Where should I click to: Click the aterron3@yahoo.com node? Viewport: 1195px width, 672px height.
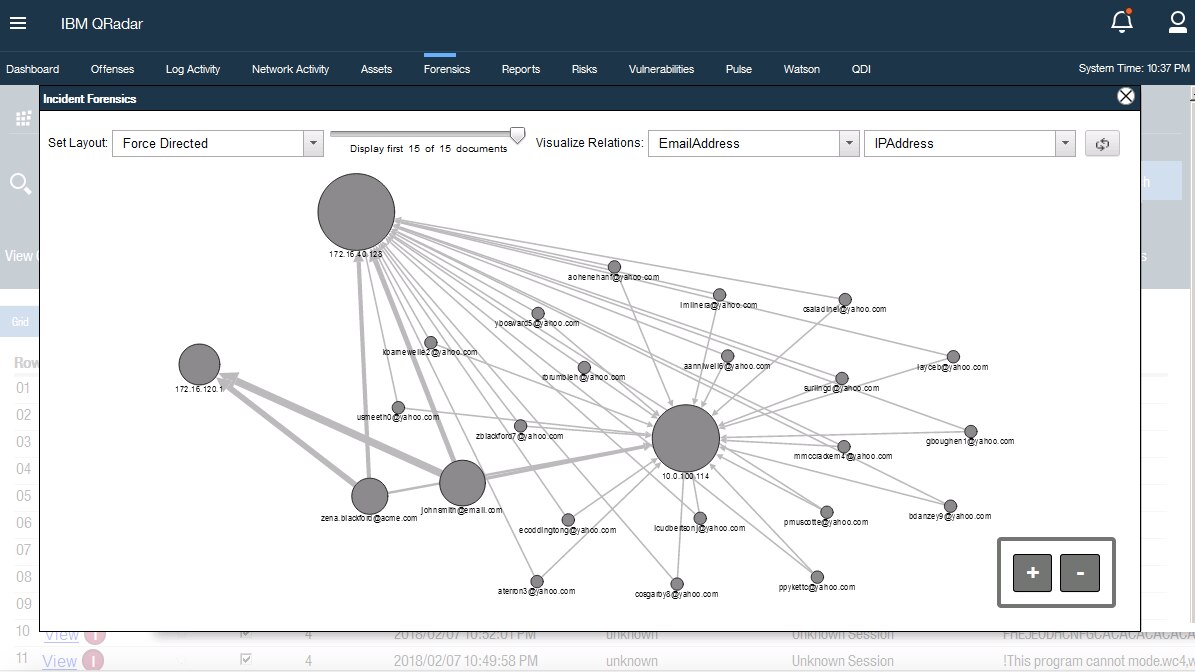(x=537, y=581)
